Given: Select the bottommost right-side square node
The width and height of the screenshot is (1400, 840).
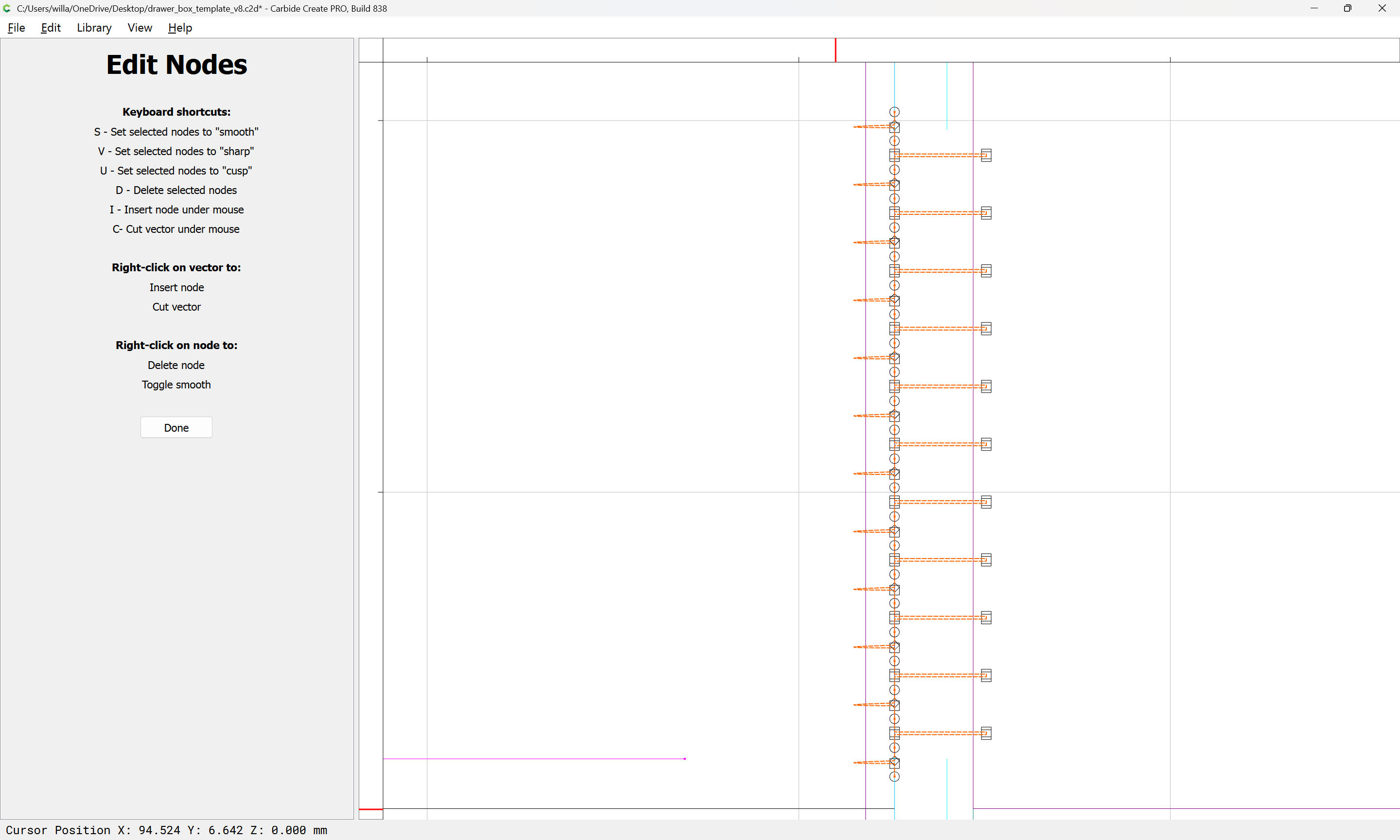Looking at the screenshot, I should (986, 733).
